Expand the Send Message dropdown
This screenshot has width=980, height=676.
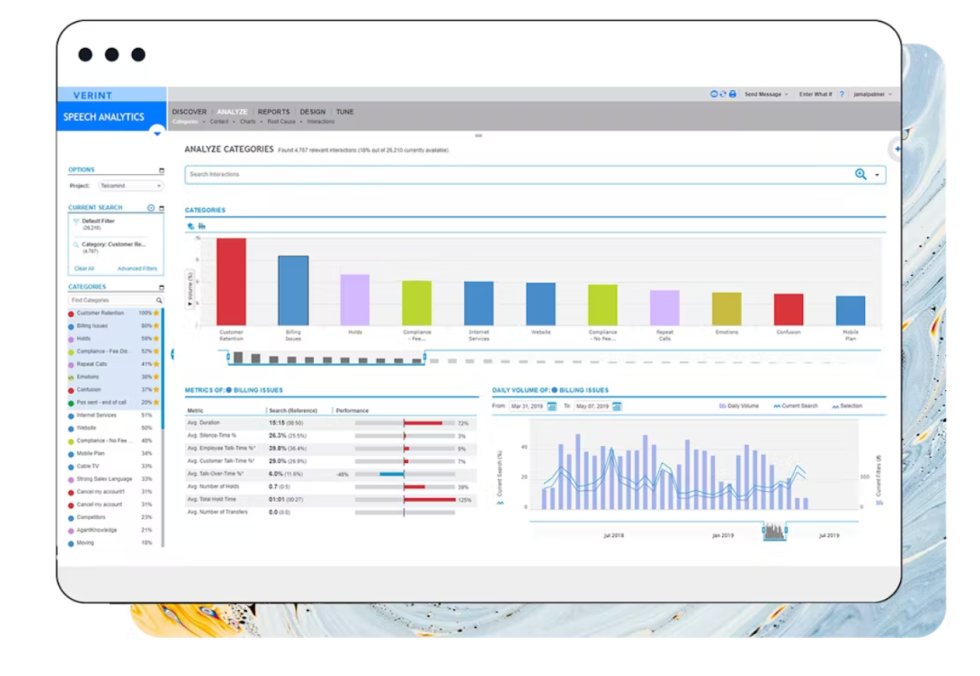(767, 94)
